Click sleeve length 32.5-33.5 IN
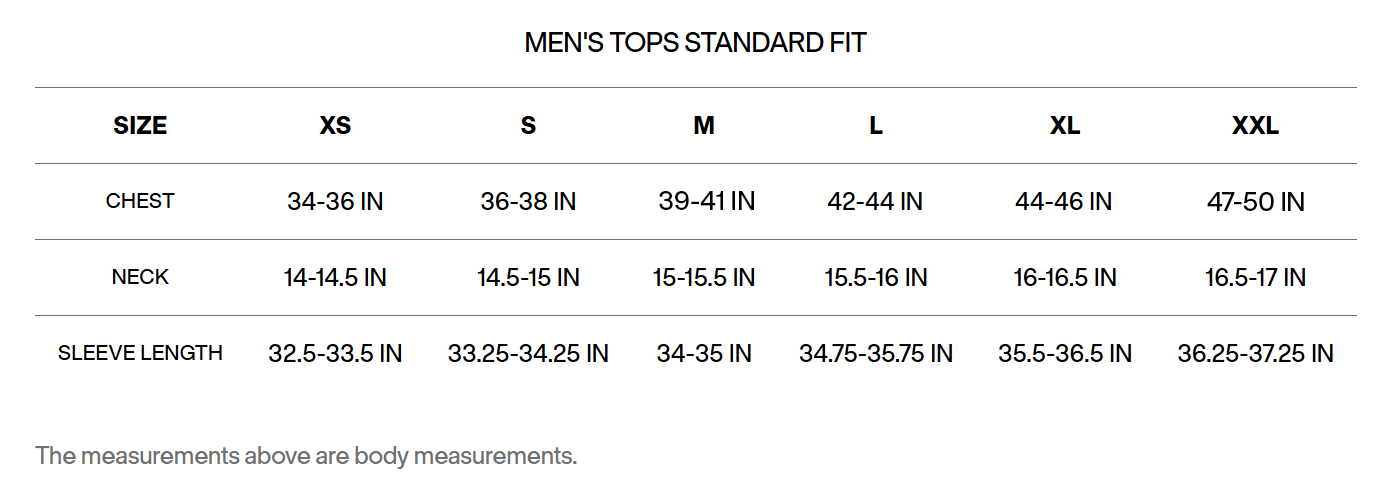 pyautogui.click(x=335, y=353)
